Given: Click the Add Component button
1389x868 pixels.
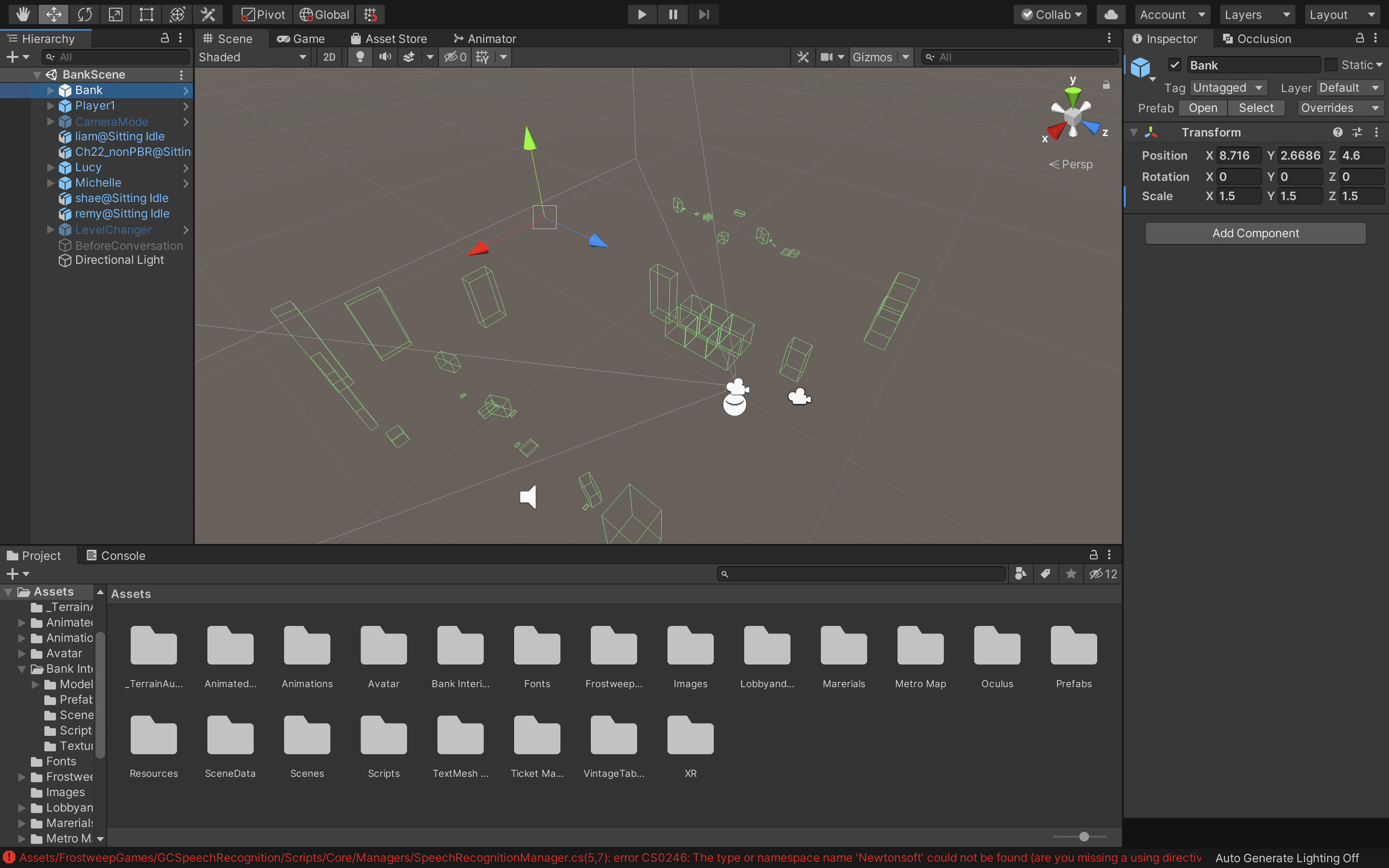Looking at the screenshot, I should point(1255,233).
